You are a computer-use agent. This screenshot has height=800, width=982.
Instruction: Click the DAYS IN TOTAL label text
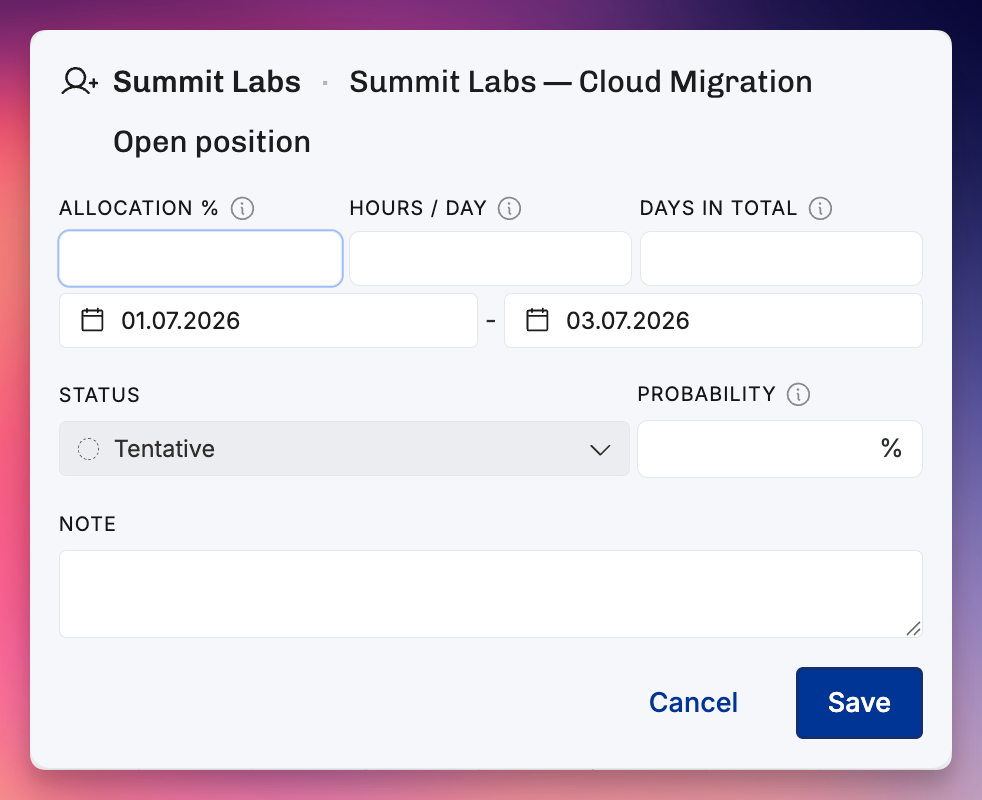click(x=718, y=208)
